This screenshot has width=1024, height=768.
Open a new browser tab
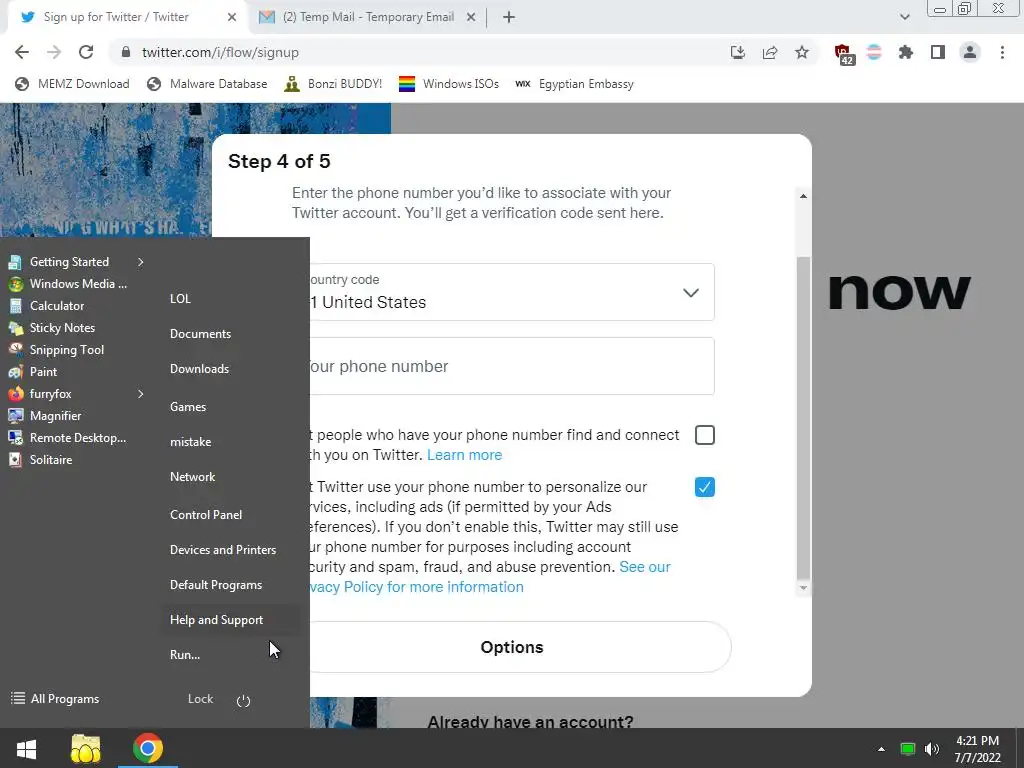(509, 17)
